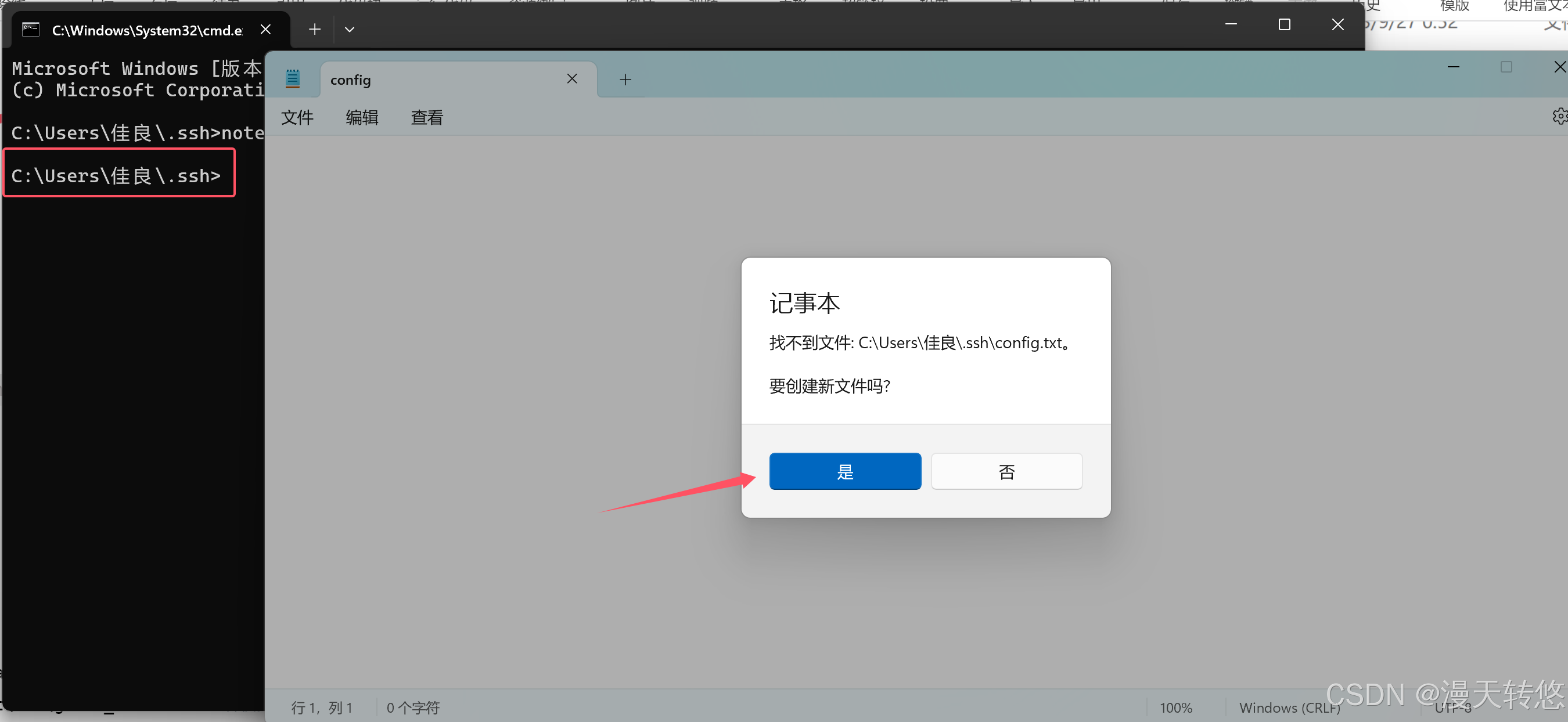This screenshot has height=722, width=1568.
Task: Close the cmd.exe terminal tab
Action: coord(265,29)
